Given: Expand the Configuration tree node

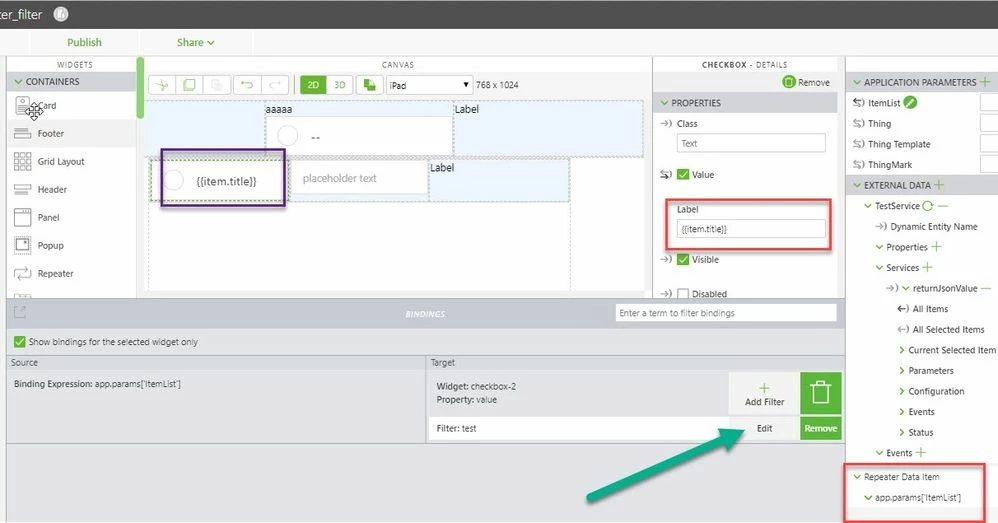Looking at the screenshot, I should click(x=901, y=391).
